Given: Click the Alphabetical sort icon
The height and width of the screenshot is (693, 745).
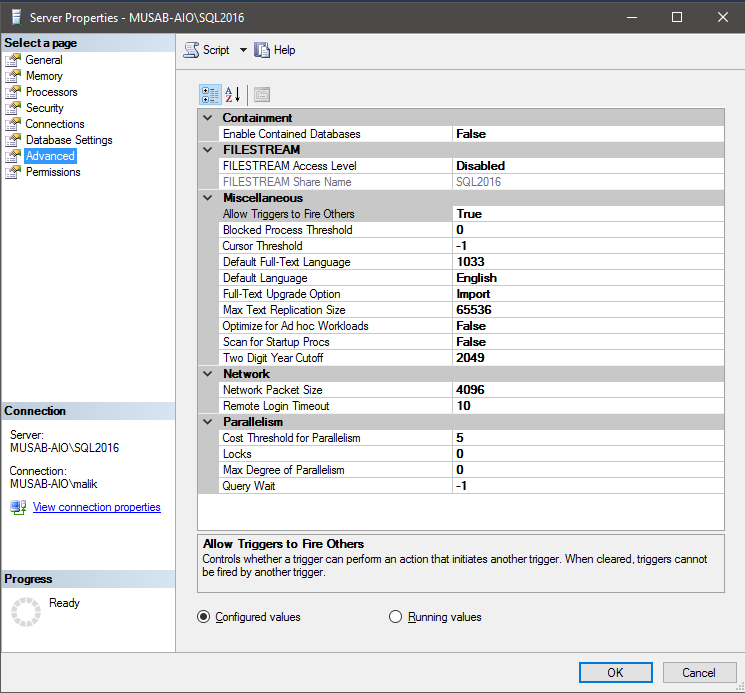Looking at the screenshot, I should [x=233, y=95].
